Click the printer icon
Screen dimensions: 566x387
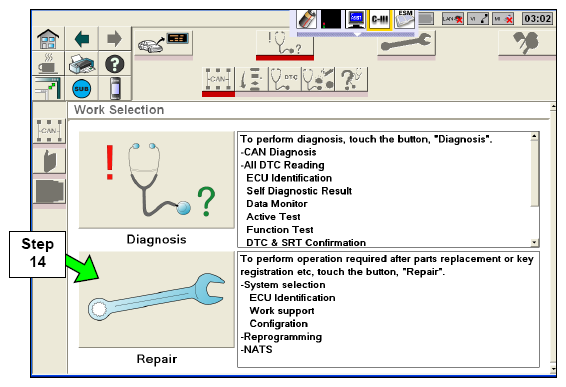pyautogui.click(x=82, y=64)
